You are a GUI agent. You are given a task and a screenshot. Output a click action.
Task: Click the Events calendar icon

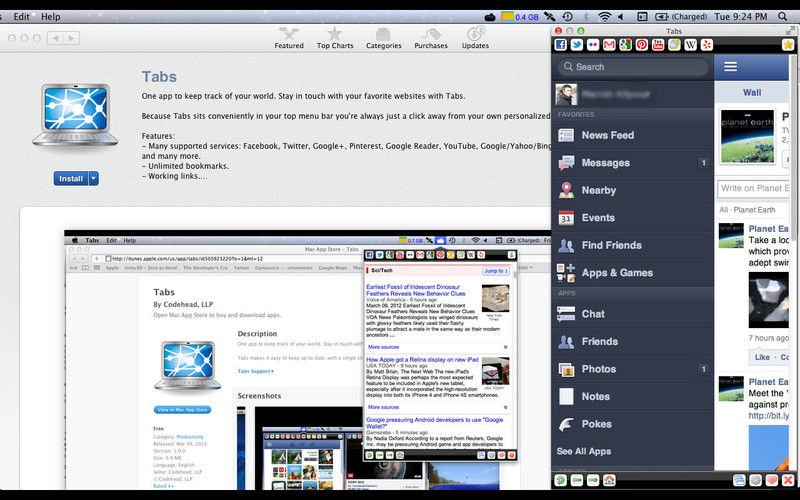pyautogui.click(x=566, y=218)
